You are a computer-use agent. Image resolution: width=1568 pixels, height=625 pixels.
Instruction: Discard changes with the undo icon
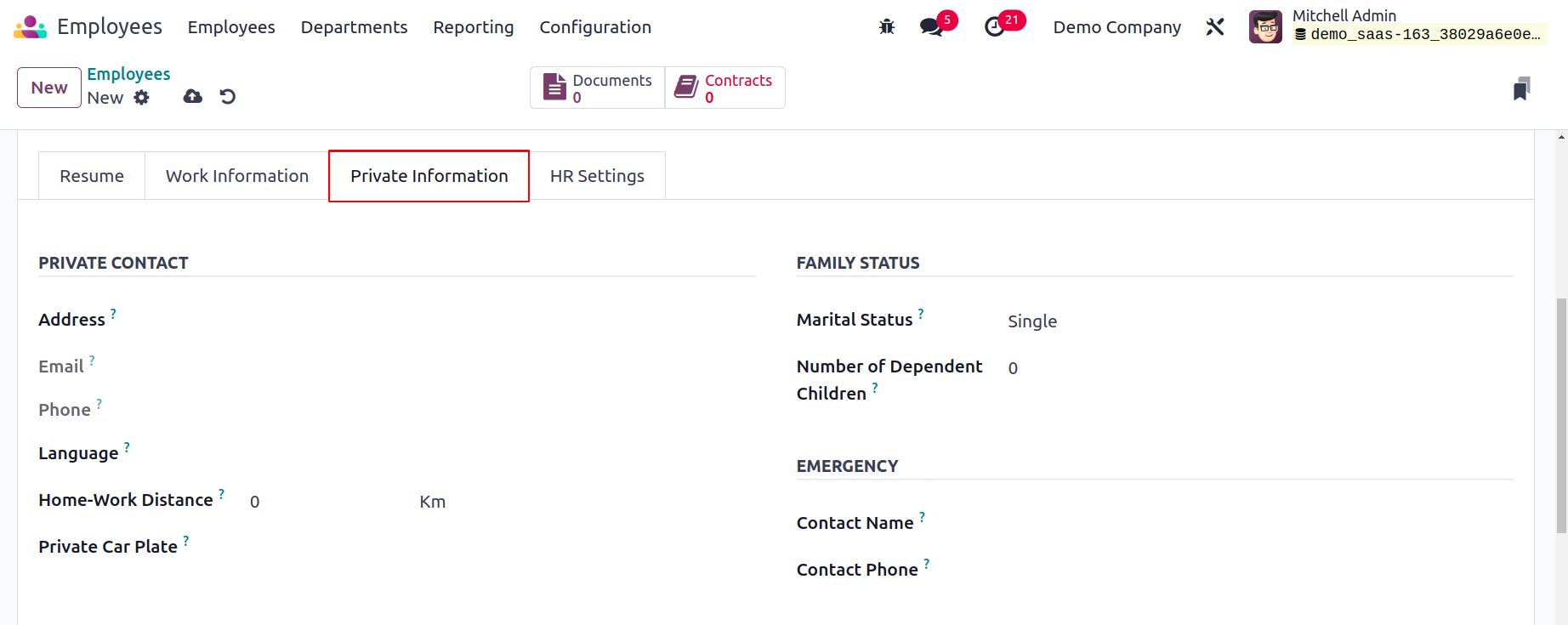(228, 97)
